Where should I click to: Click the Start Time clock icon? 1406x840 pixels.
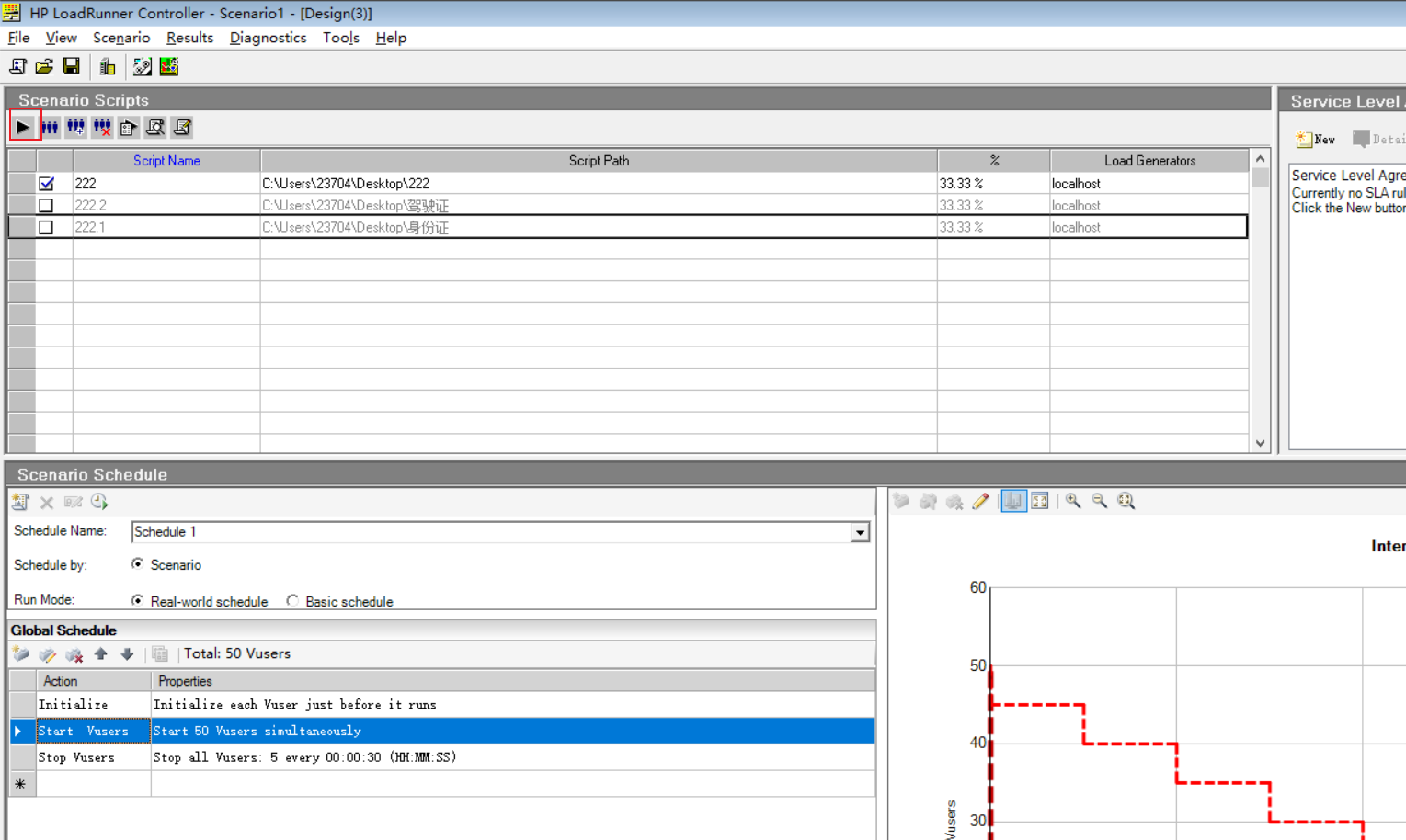click(99, 502)
